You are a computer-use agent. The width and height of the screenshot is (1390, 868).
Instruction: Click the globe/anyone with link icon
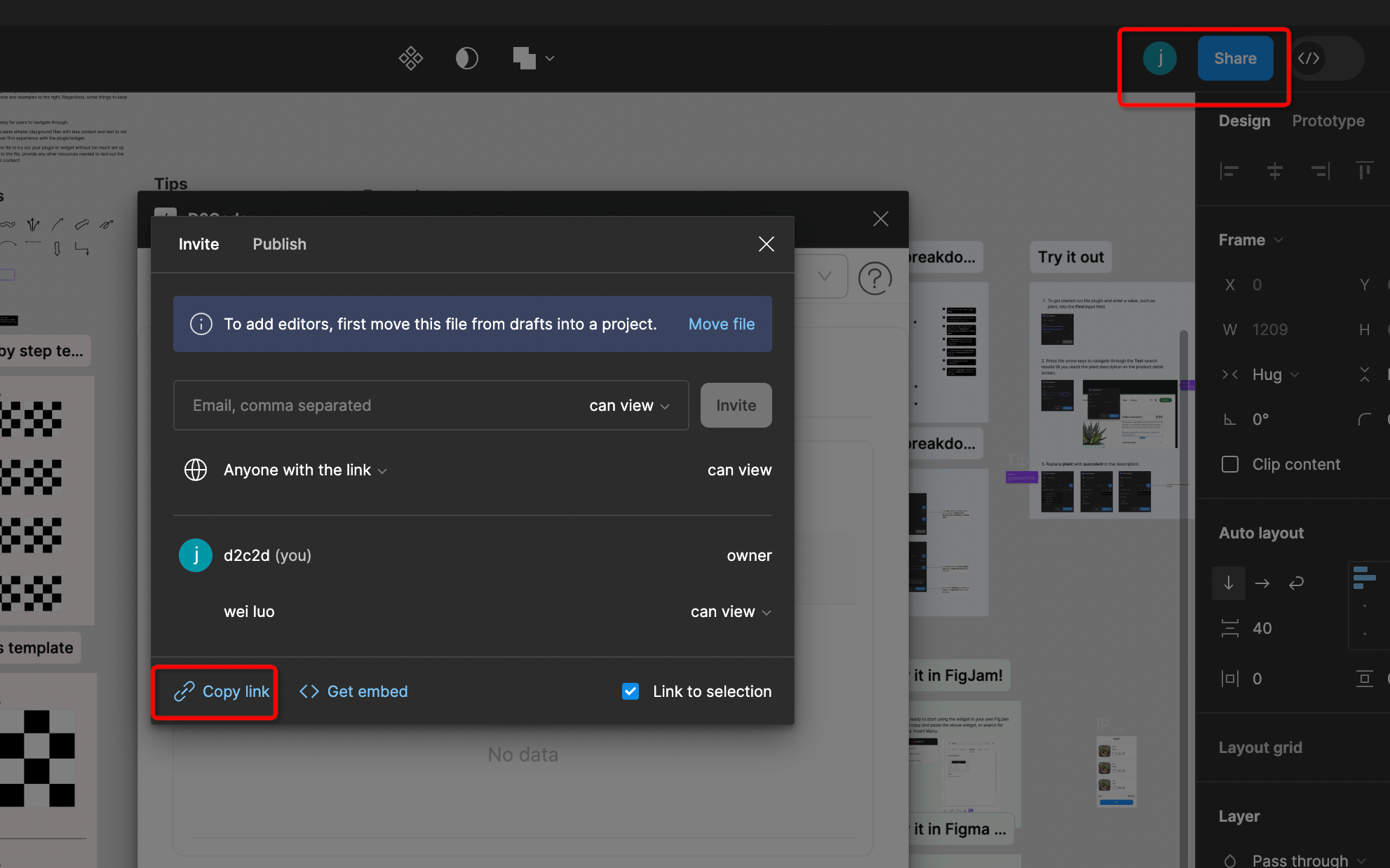coord(195,470)
